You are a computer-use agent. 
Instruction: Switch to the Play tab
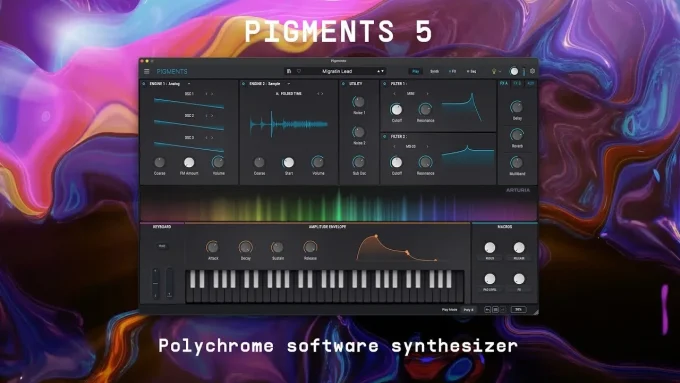[x=415, y=71]
